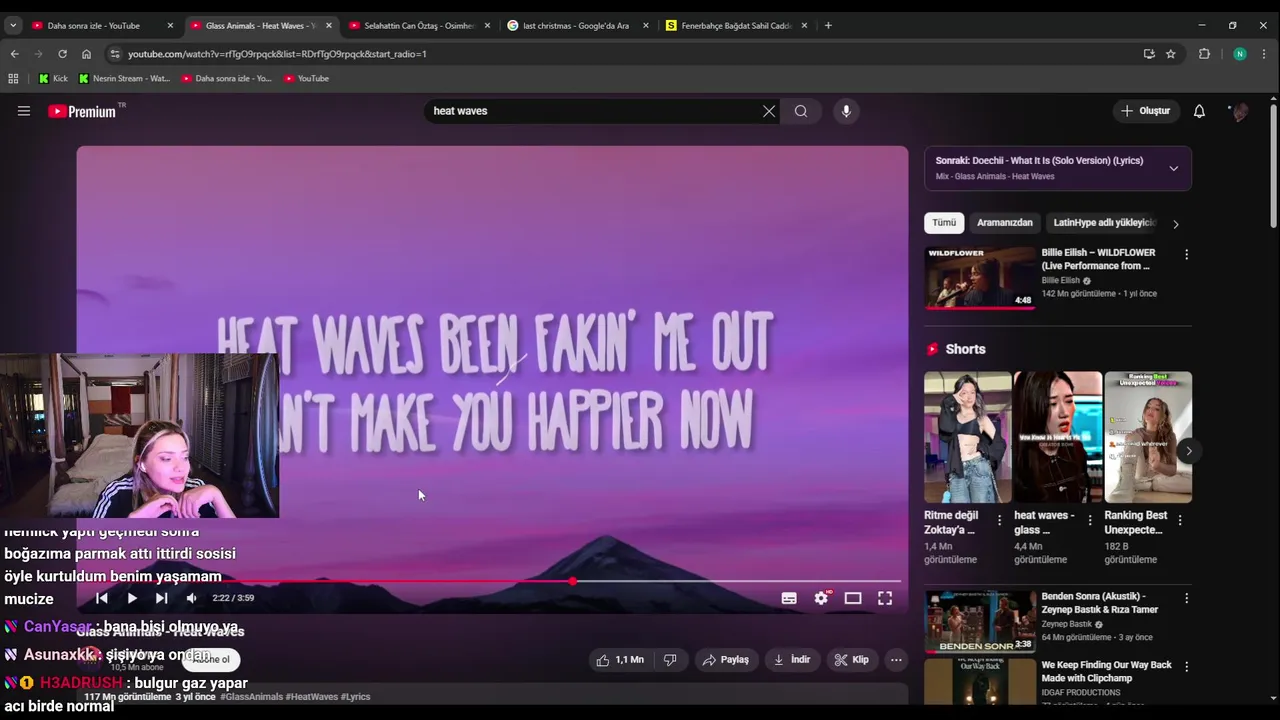This screenshot has height=720, width=1280.
Task: Open the YouTube account avatar menu
Action: coord(1240,111)
